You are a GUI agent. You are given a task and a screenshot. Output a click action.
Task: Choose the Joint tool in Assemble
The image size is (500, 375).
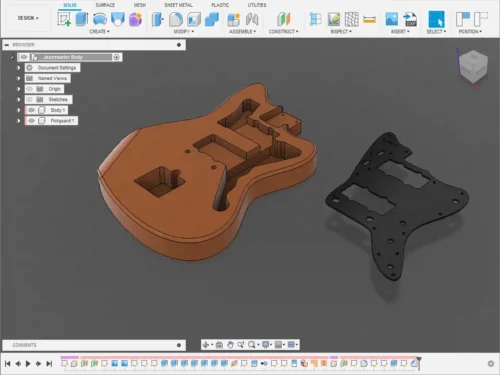point(252,19)
